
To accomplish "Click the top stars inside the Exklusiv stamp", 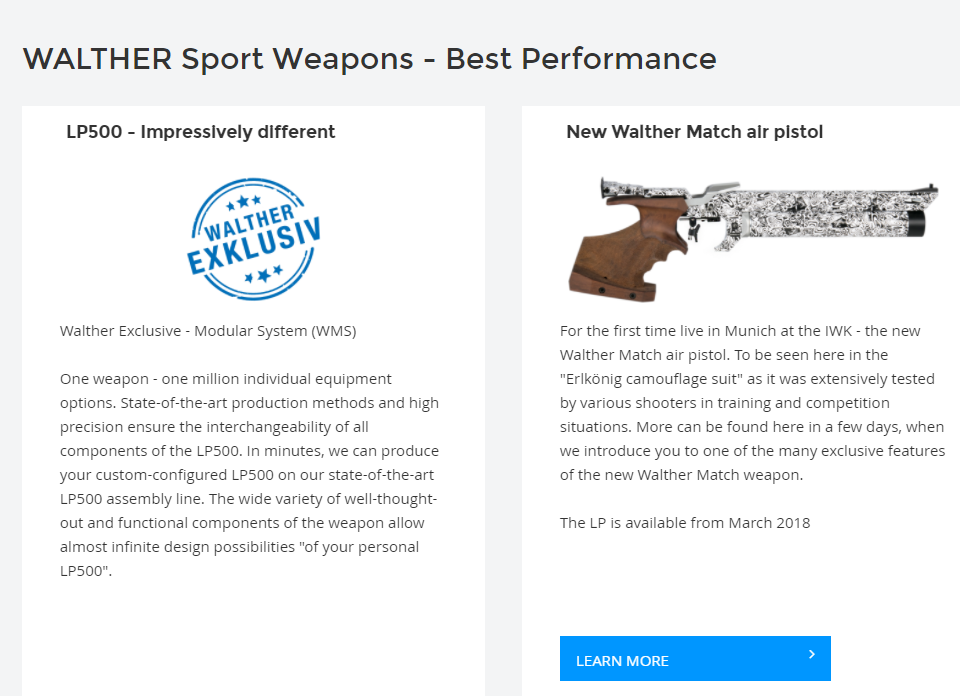I will tap(244, 201).
